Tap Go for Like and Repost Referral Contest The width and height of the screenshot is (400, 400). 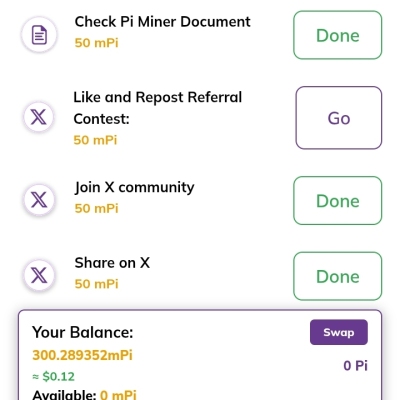click(339, 118)
